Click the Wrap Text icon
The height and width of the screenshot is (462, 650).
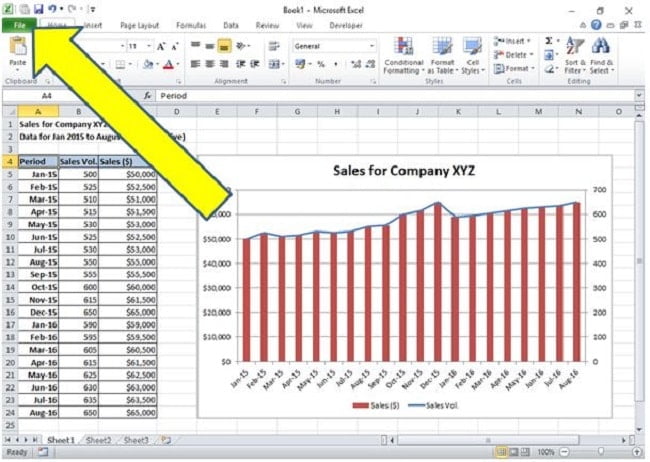[x=274, y=46]
